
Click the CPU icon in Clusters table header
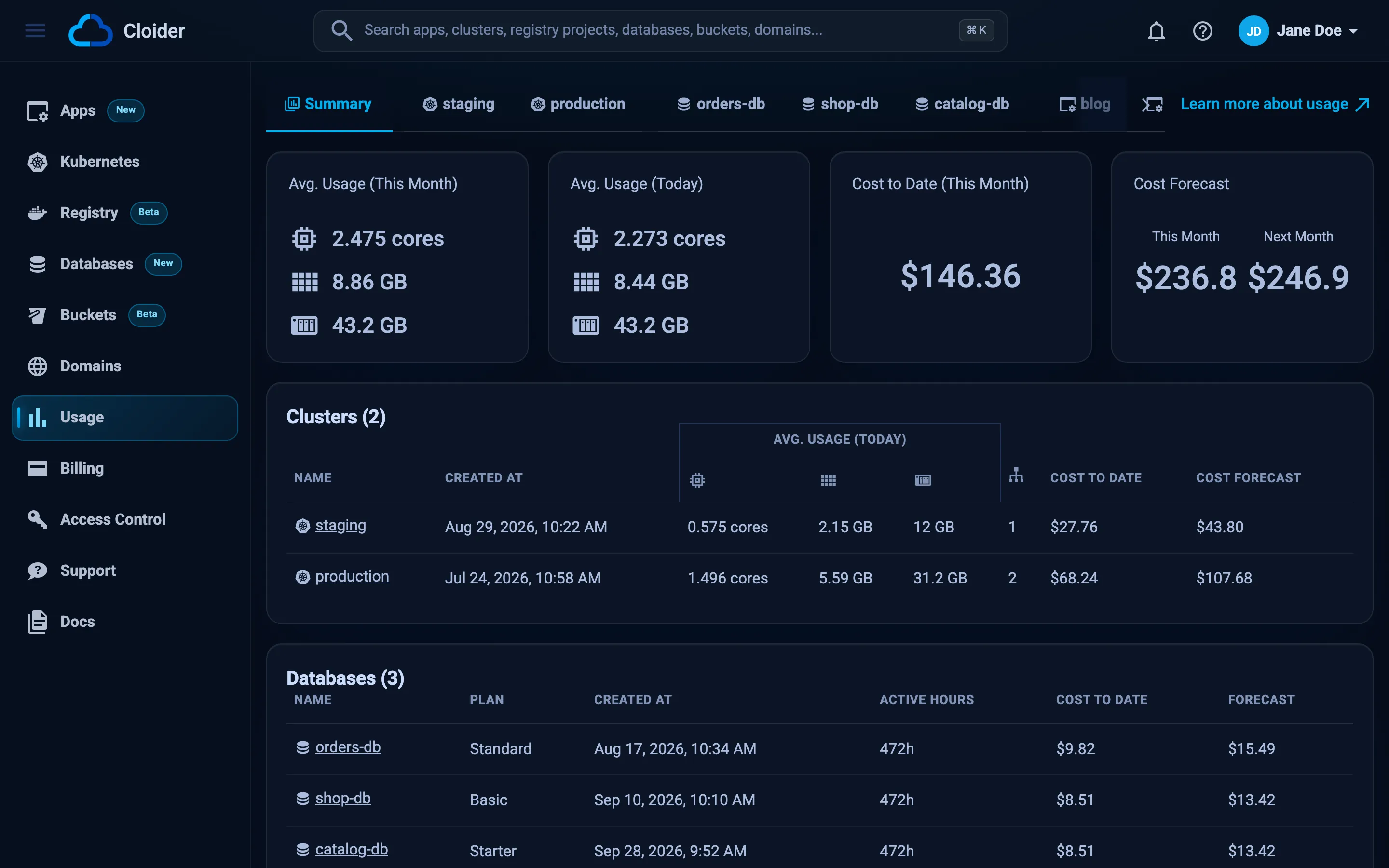tap(697, 480)
